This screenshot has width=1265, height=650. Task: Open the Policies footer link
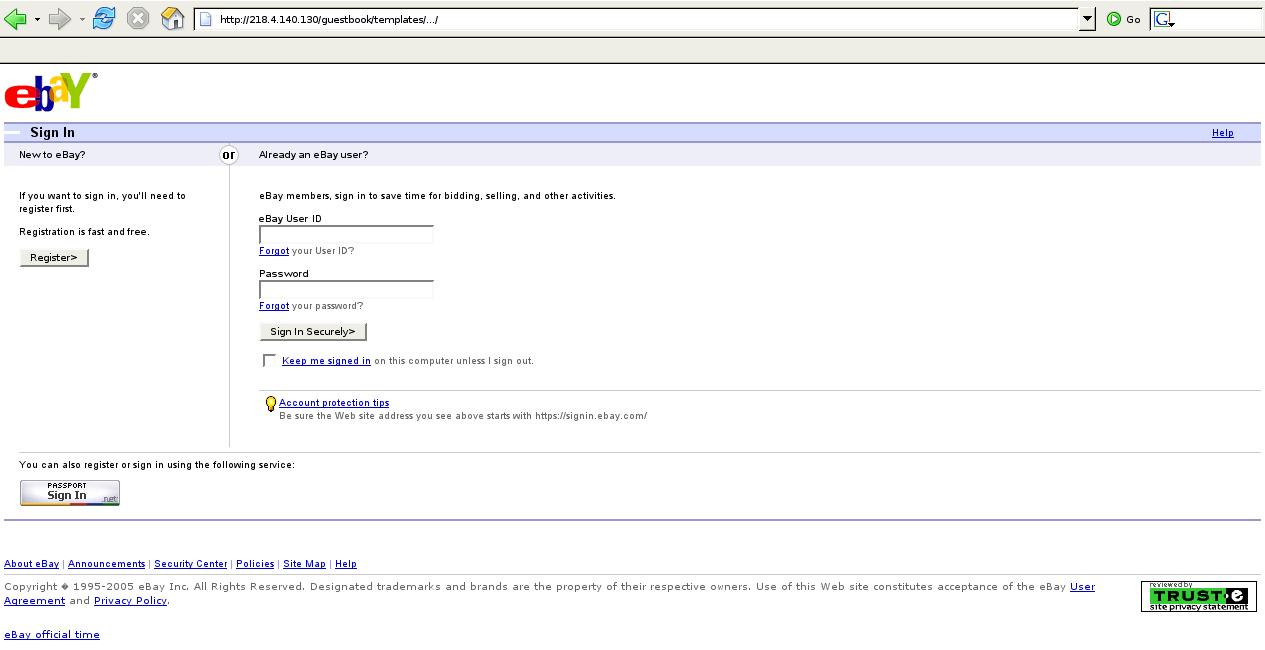pyautogui.click(x=255, y=564)
